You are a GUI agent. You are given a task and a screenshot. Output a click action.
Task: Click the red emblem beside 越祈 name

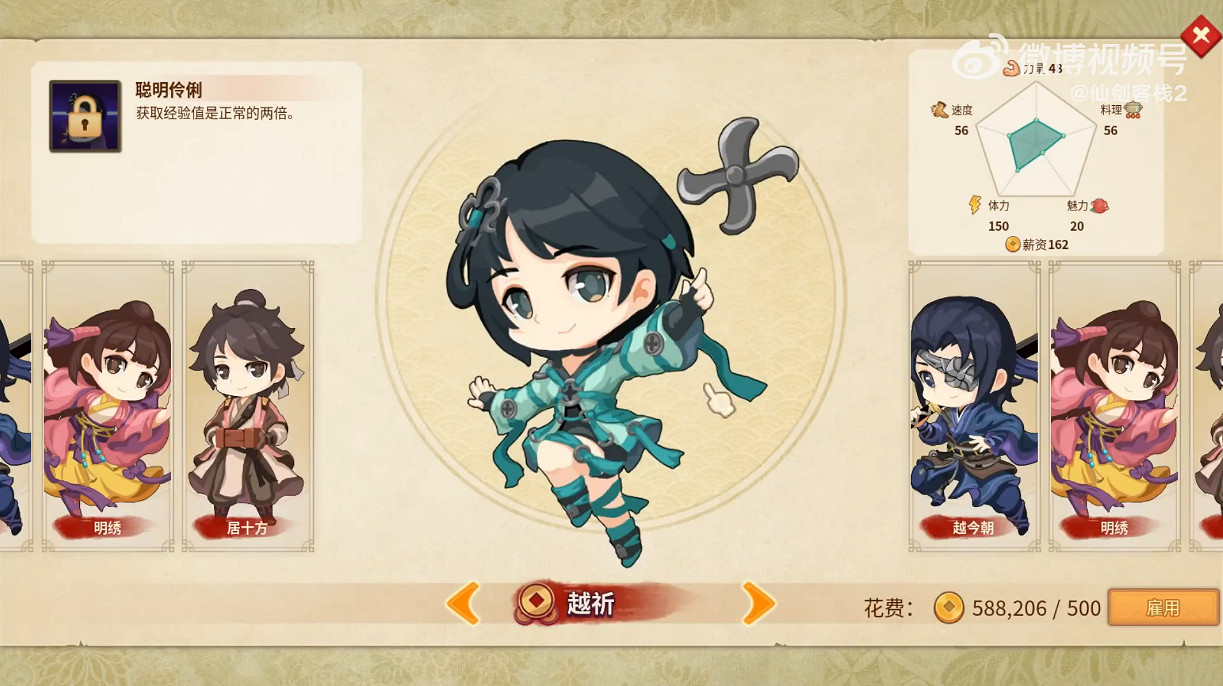coord(537,602)
